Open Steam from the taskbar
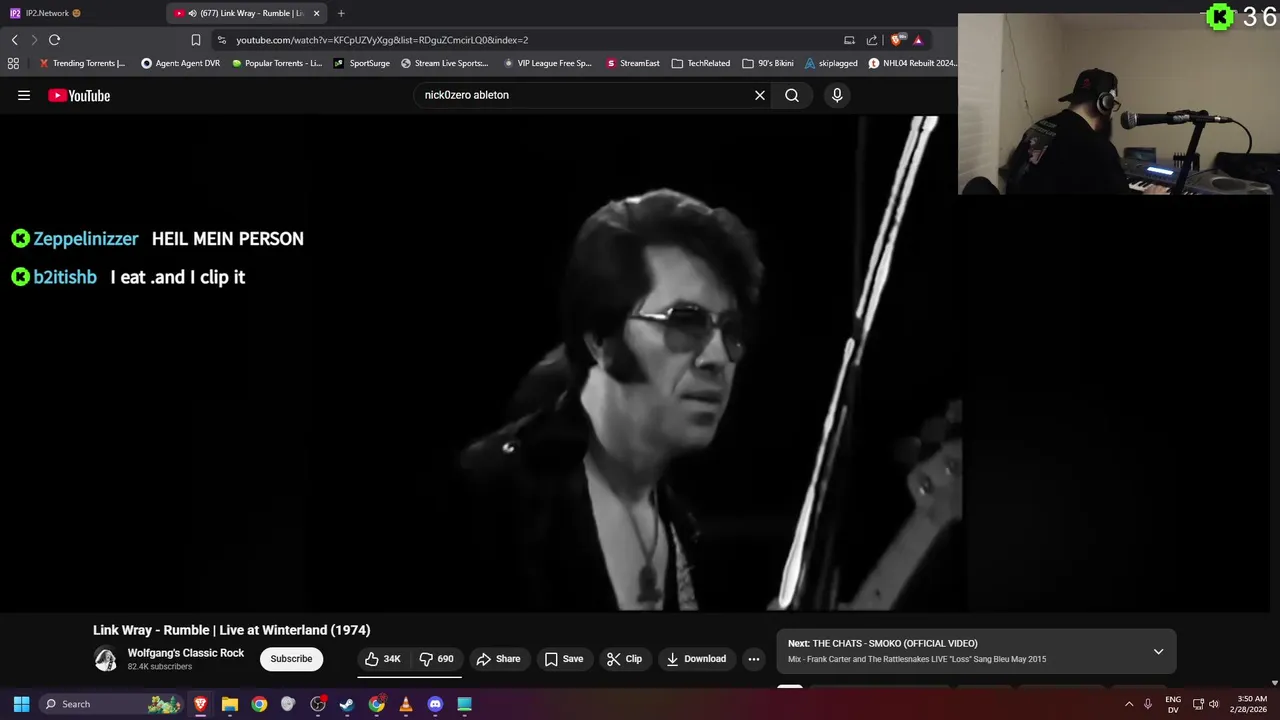 [x=347, y=704]
